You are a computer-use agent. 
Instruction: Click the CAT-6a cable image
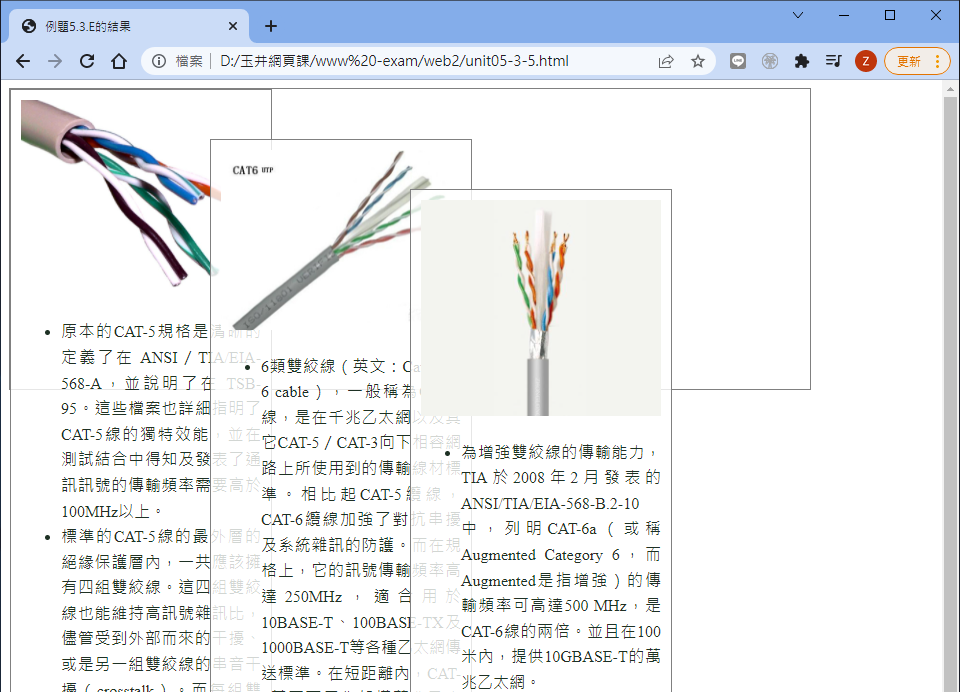[541, 307]
